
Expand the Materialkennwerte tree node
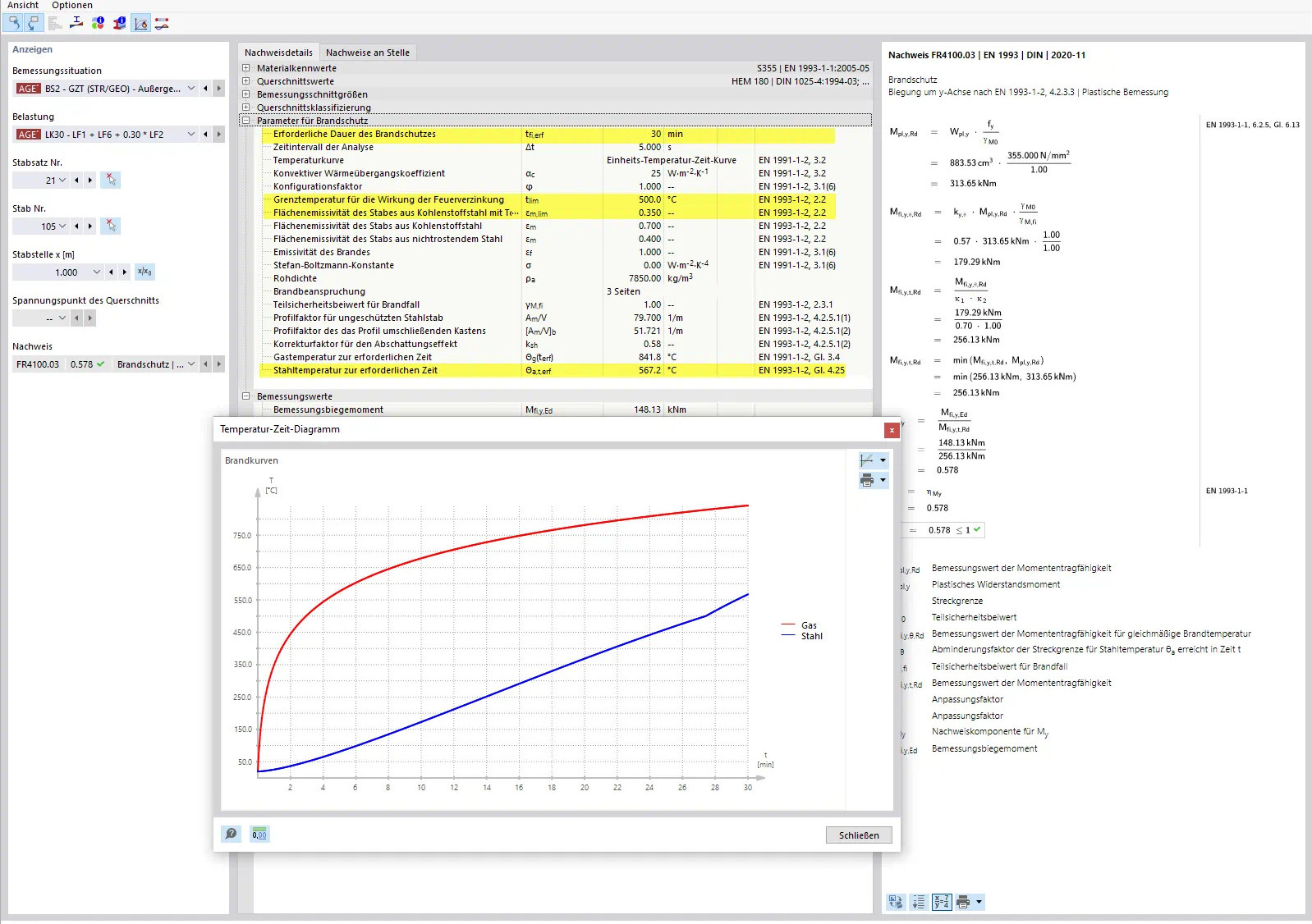click(x=245, y=68)
